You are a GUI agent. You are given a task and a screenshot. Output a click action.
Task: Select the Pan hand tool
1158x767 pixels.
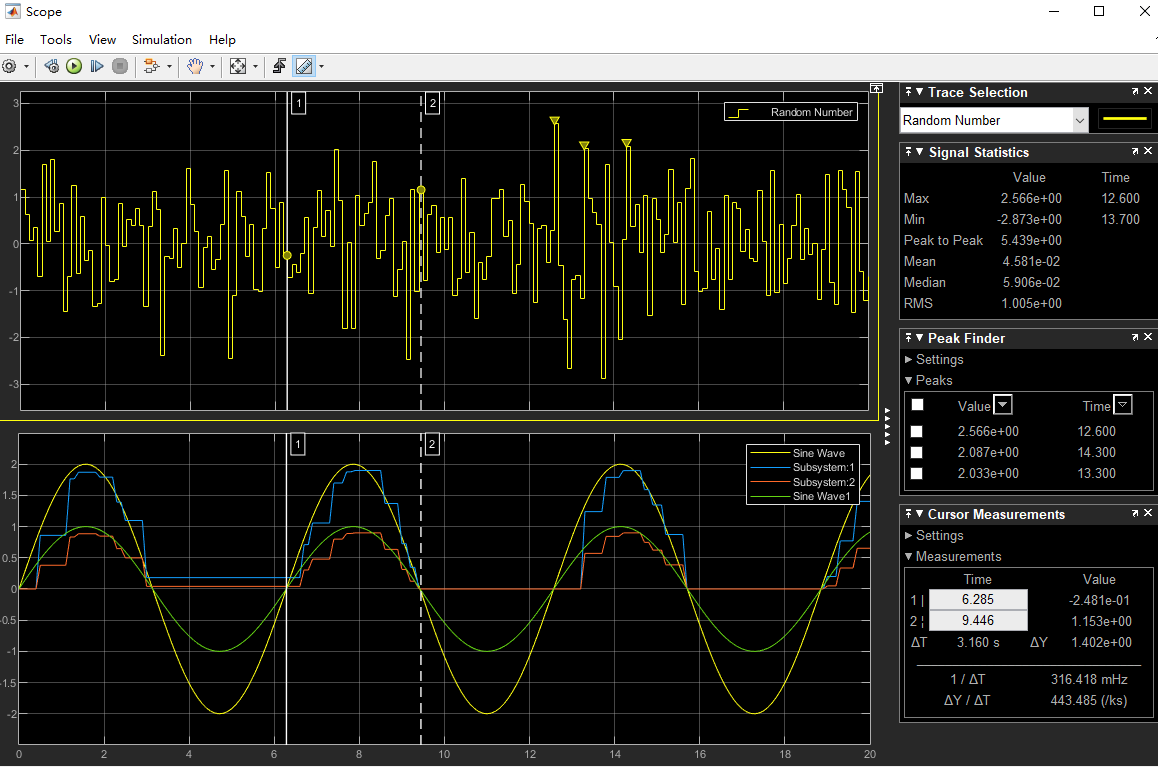[196, 67]
